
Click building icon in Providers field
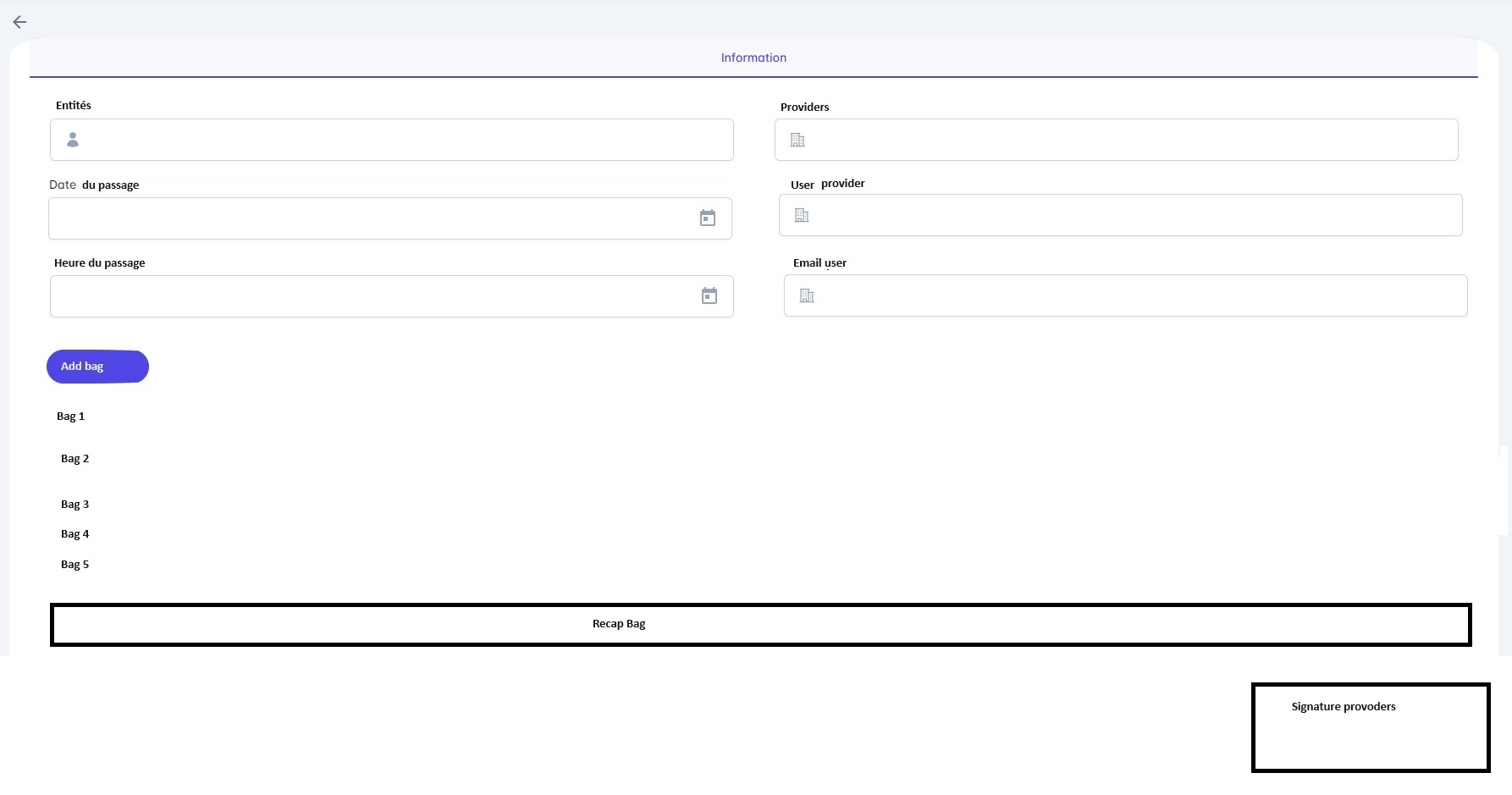point(797,140)
